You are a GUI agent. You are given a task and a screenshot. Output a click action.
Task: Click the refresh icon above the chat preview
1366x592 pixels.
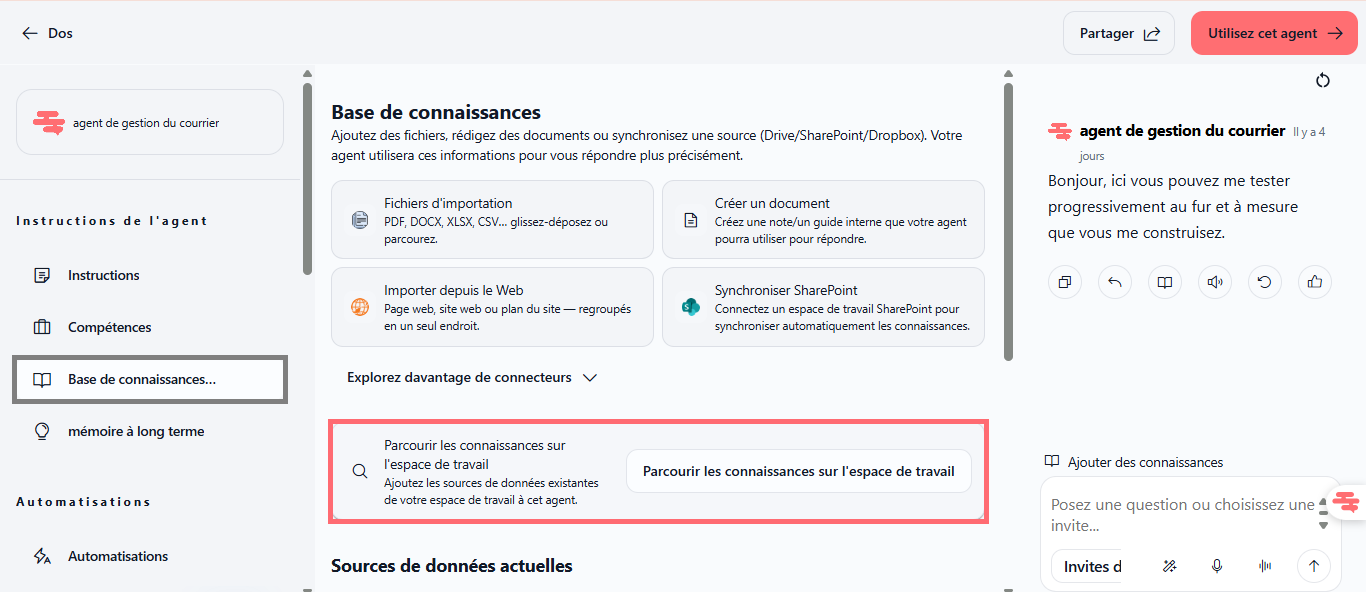pyautogui.click(x=1323, y=80)
